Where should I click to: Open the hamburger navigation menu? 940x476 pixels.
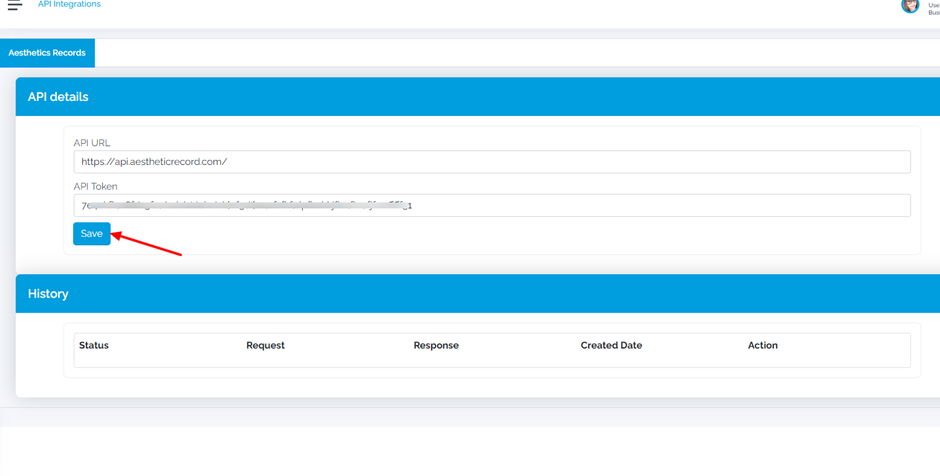[x=15, y=5]
